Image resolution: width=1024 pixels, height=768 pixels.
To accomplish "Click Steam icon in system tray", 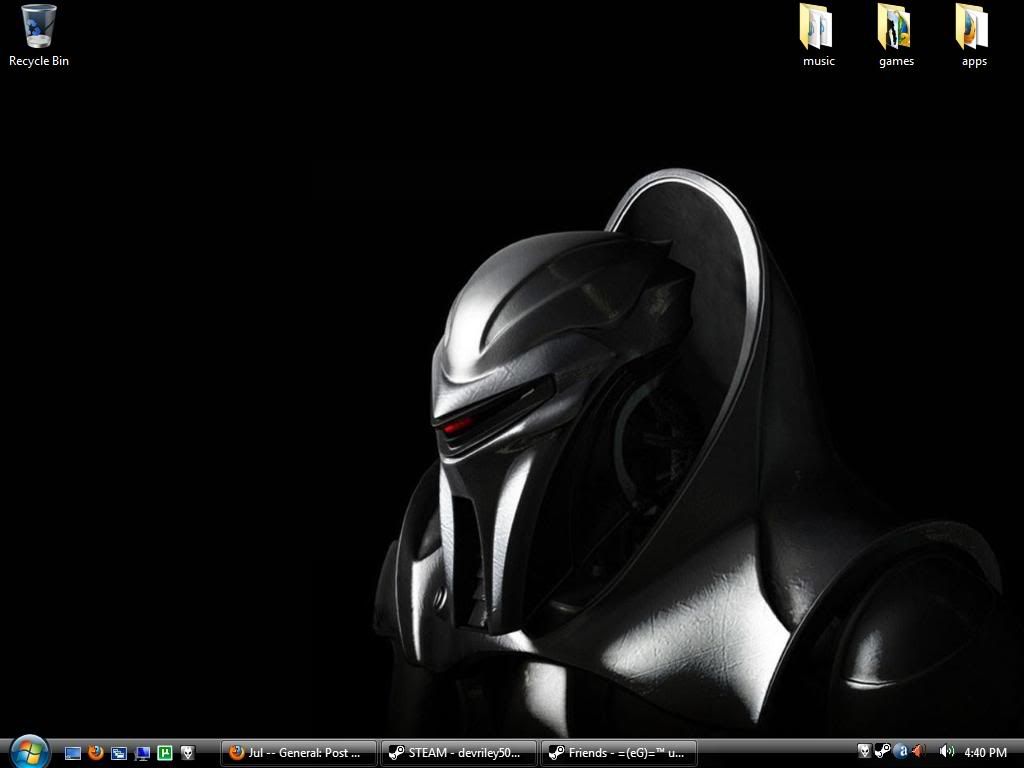I will coord(882,751).
